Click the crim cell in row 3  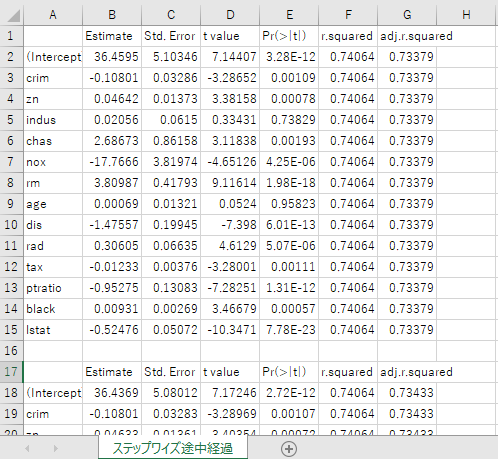53,78
